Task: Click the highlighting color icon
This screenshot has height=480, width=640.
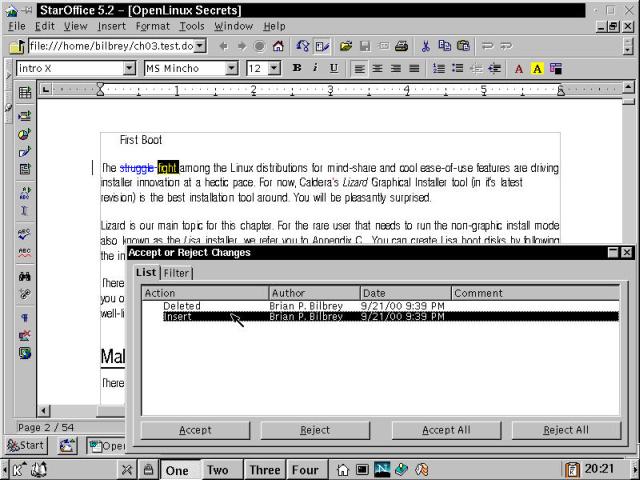Action: point(537,68)
